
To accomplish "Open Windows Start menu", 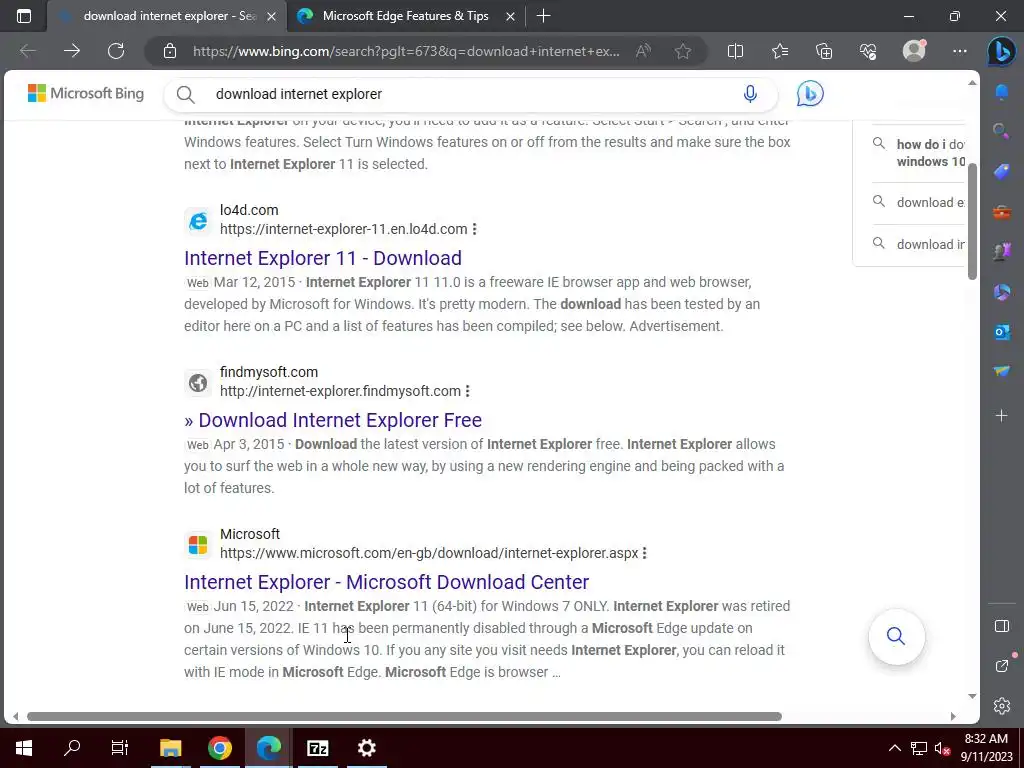I will click(24, 748).
